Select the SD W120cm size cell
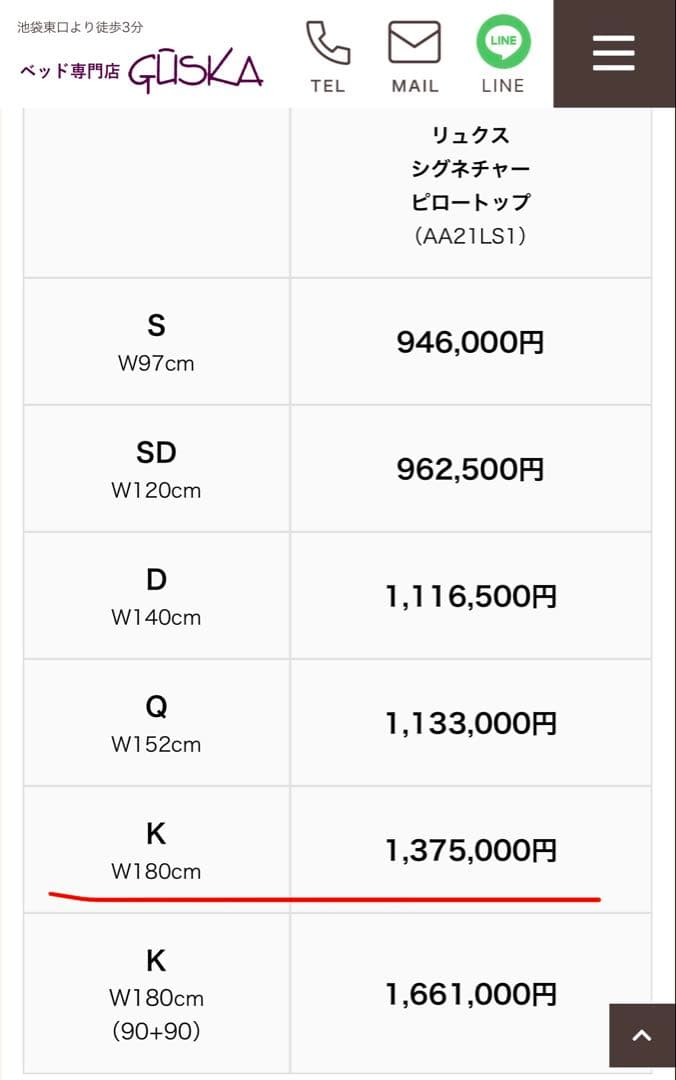 (x=156, y=469)
